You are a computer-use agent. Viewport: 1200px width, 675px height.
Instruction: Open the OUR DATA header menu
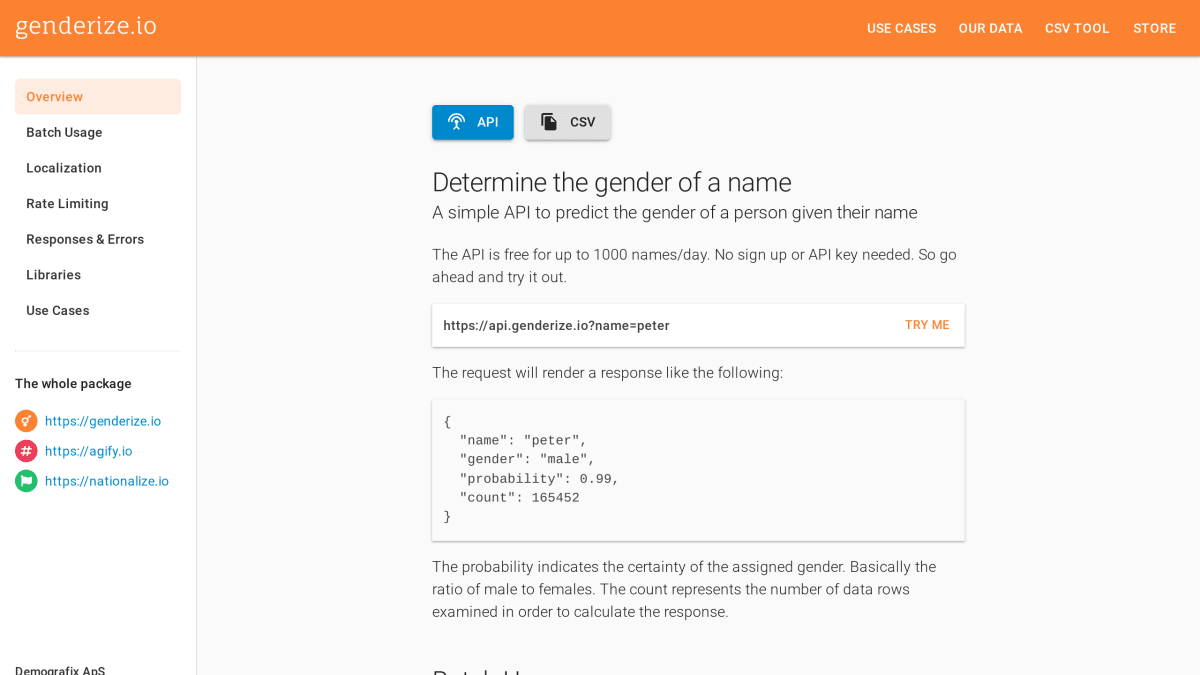click(990, 28)
